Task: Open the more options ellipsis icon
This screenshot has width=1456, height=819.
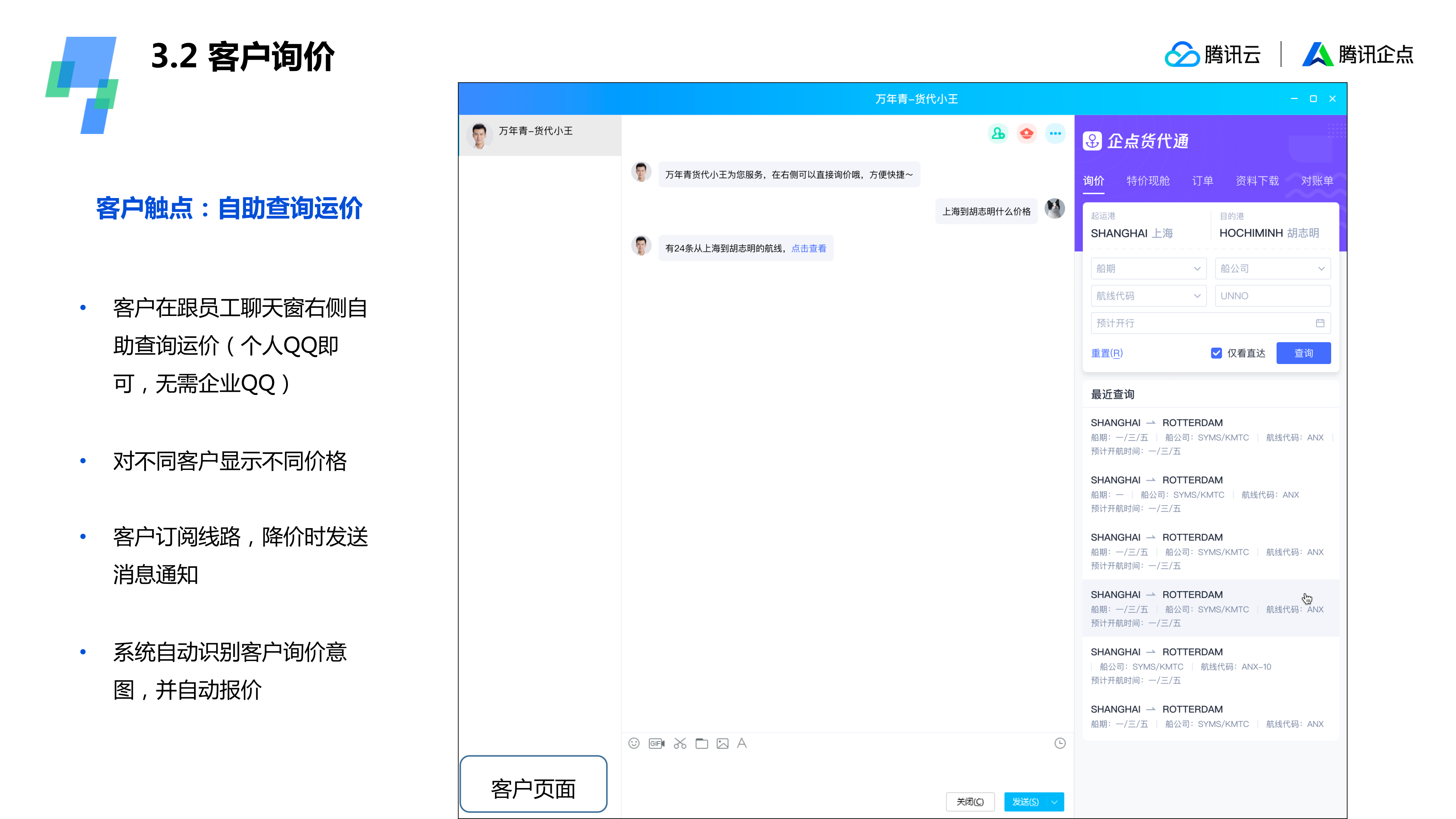Action: [1055, 133]
